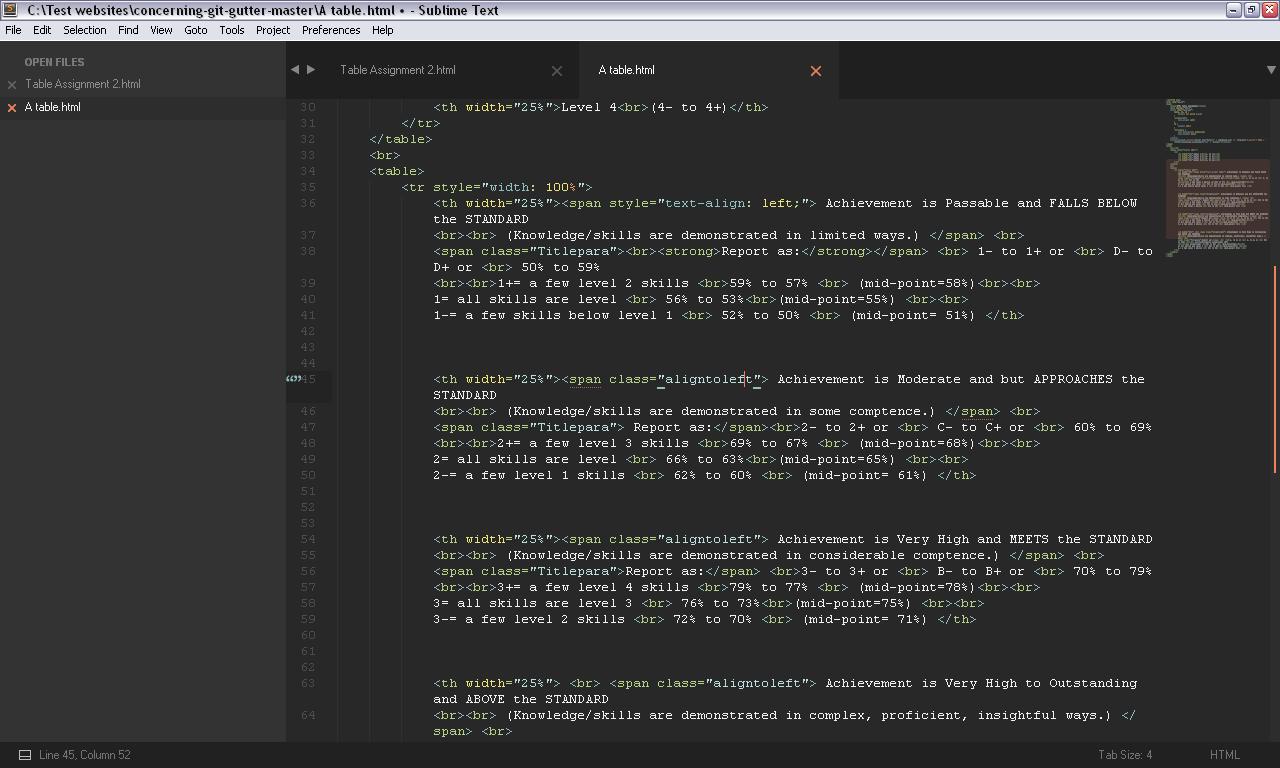The width and height of the screenshot is (1280, 768).
Task: Toggle side bar via status bar icon
Action: click(25, 755)
